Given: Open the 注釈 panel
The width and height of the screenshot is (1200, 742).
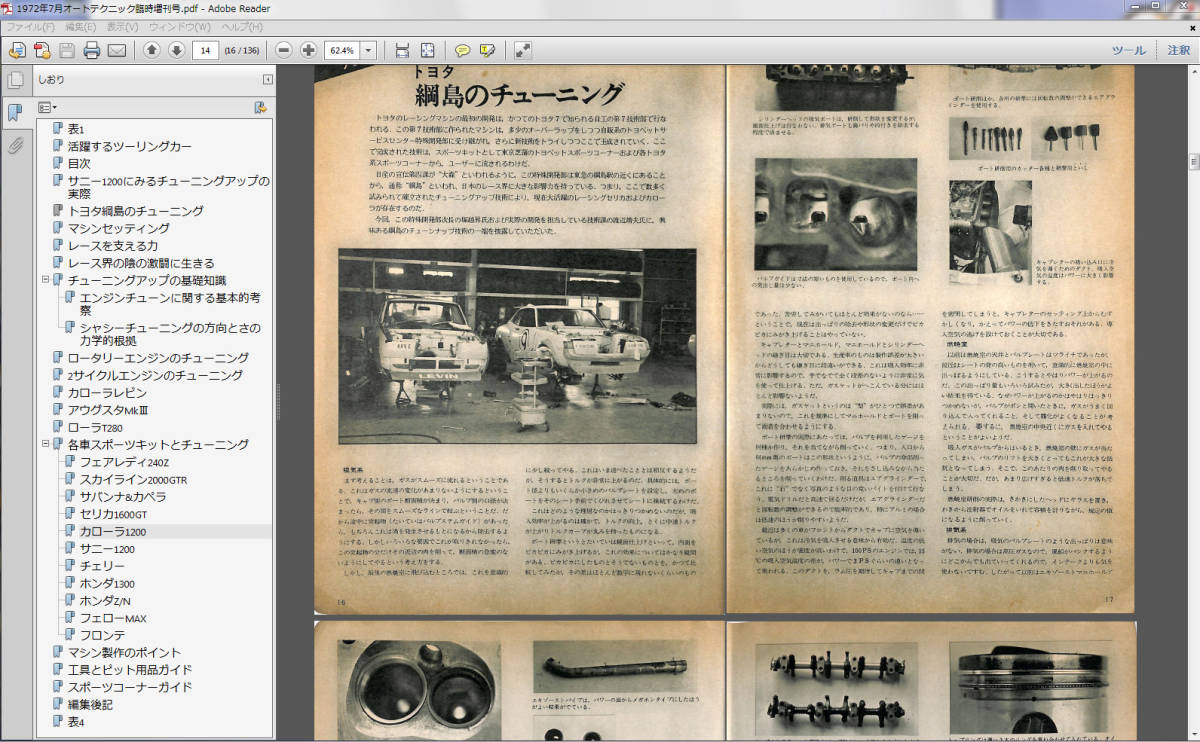Looking at the screenshot, I should coord(1178,50).
